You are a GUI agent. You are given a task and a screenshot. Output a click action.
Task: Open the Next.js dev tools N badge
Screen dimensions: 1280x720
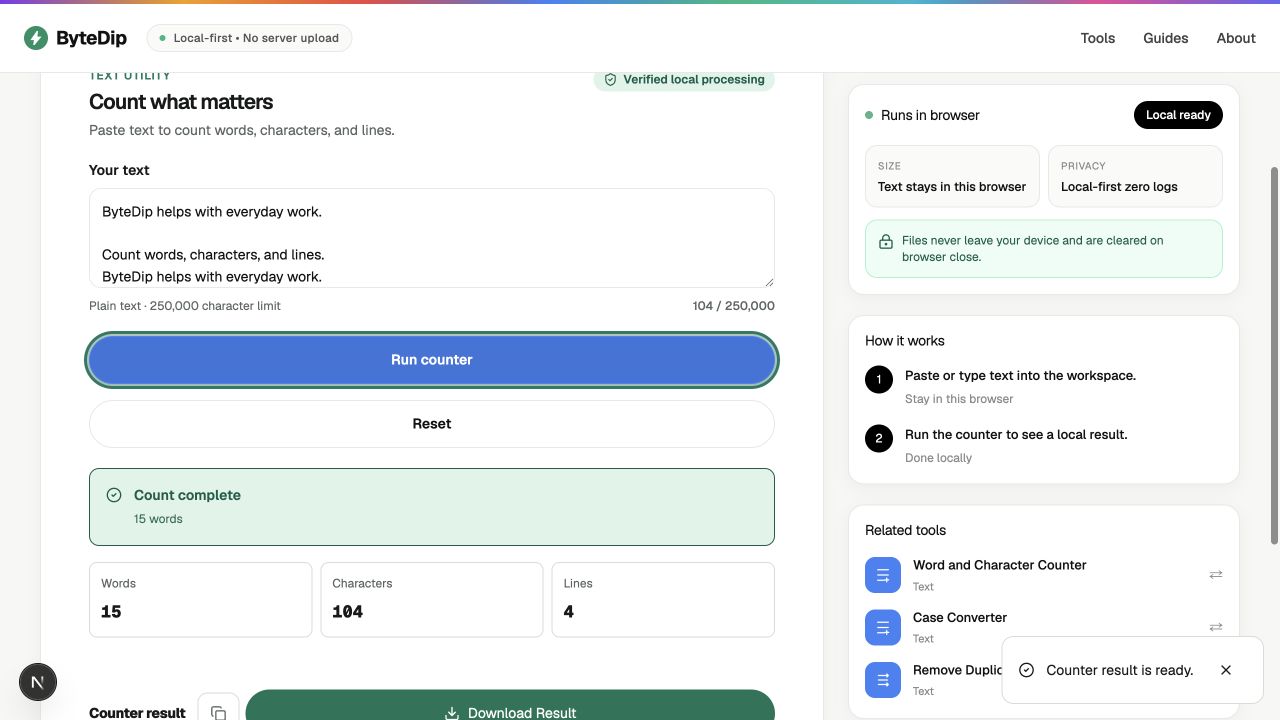tap(38, 682)
